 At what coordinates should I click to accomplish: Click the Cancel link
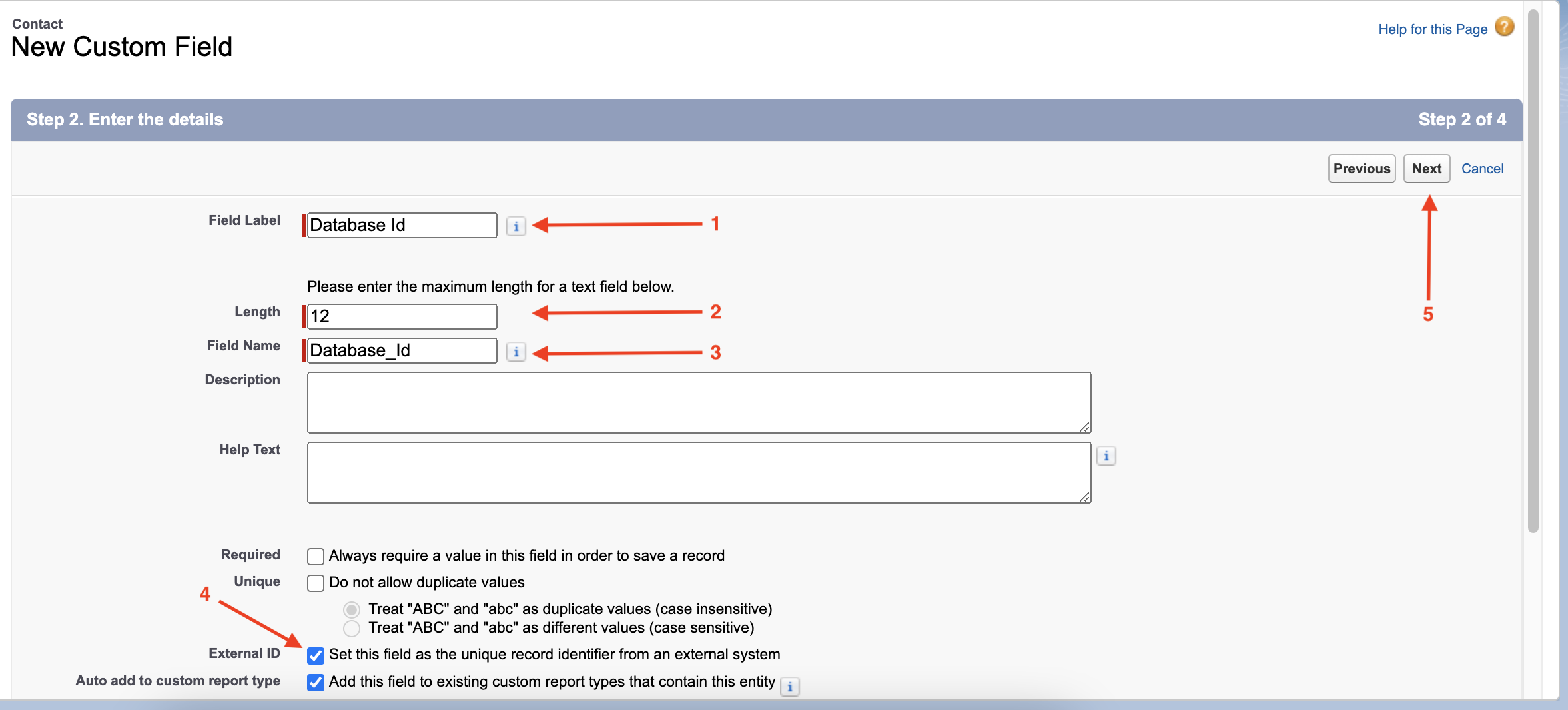1482,168
